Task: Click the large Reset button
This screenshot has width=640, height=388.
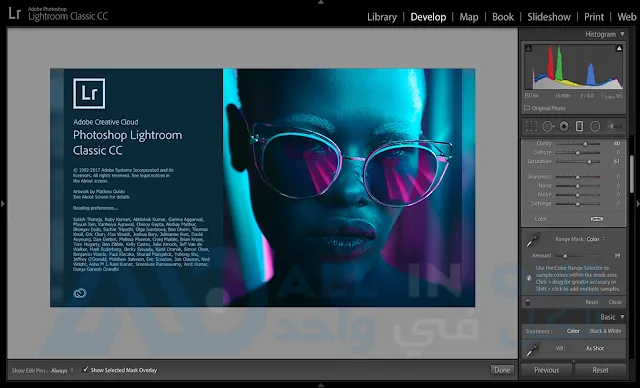Action: tap(600, 370)
